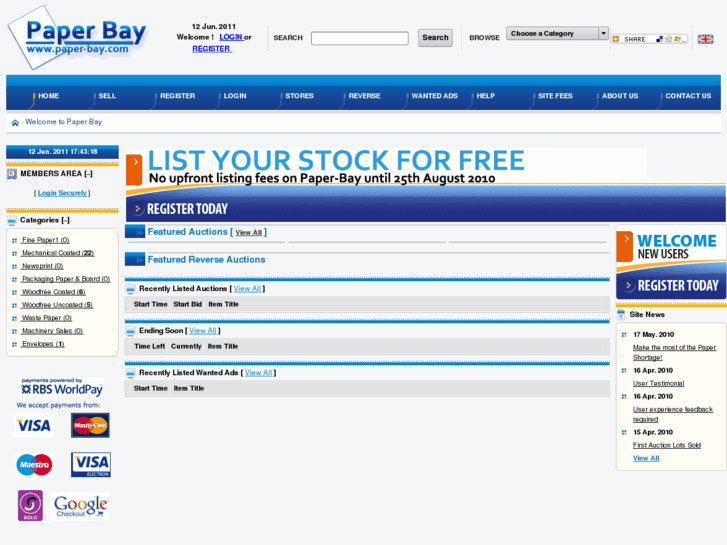Click View All beside Featured Auctions

249,233
